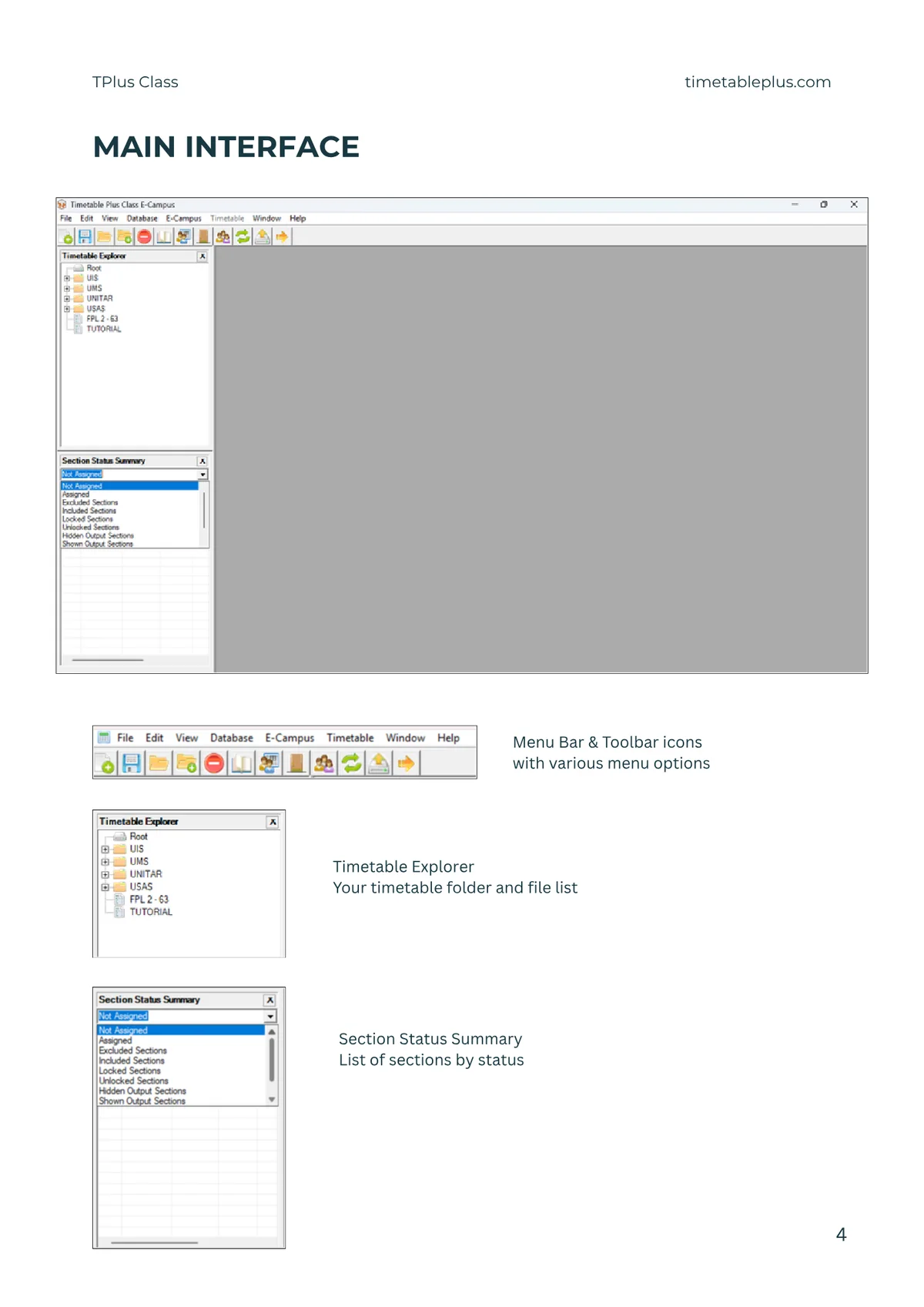Click the orange right-arrow icon in the enlarged toolbar closeup
Viewport: 924px width, 1307px height.
[406, 763]
